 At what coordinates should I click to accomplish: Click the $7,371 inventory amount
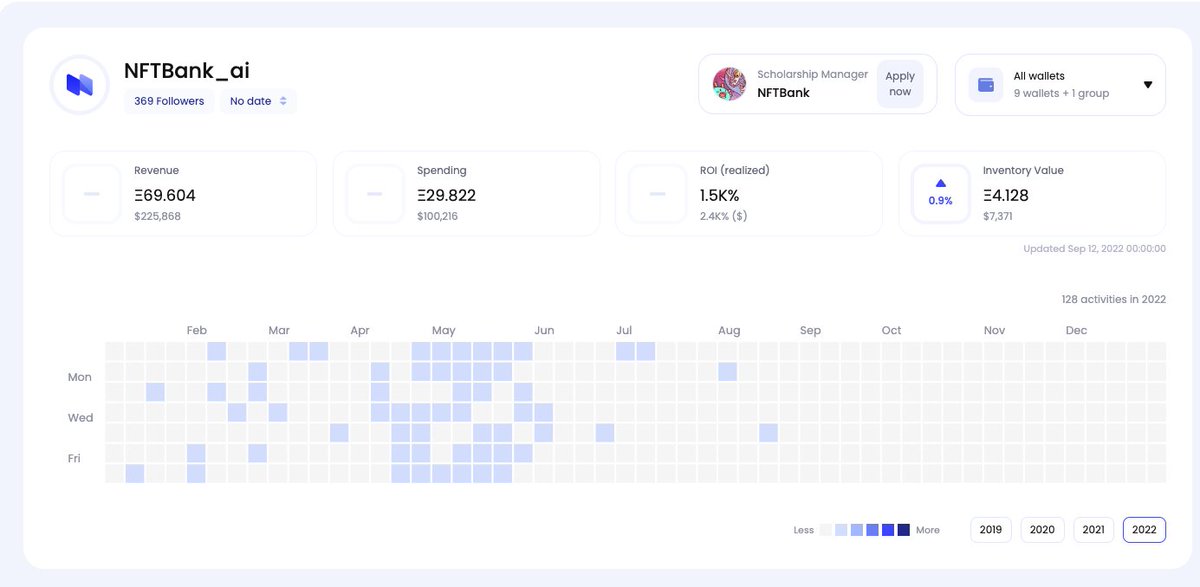click(998, 216)
